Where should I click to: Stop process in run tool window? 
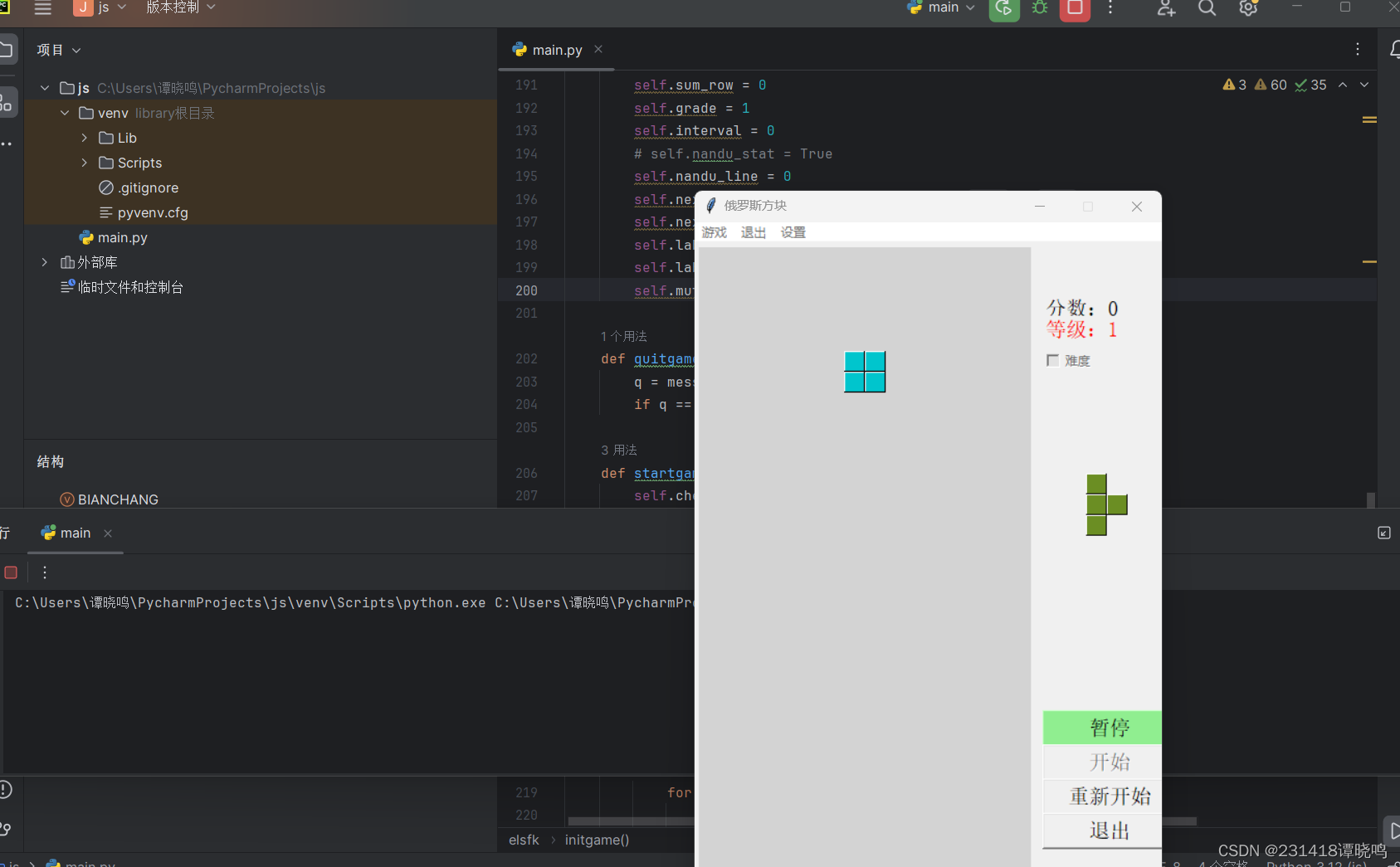11,572
